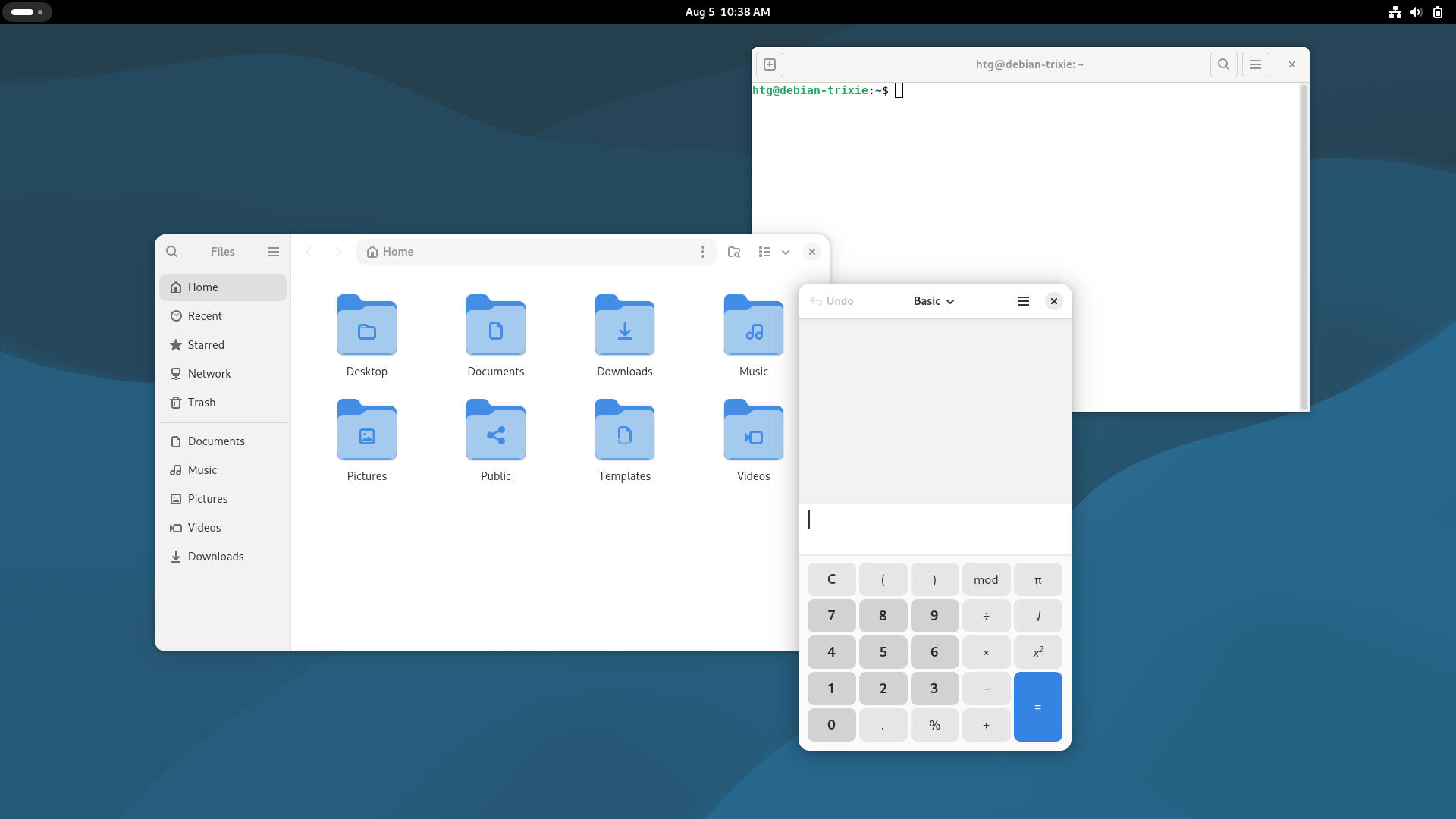
Task: Click the decimal point button
Action: click(x=883, y=725)
